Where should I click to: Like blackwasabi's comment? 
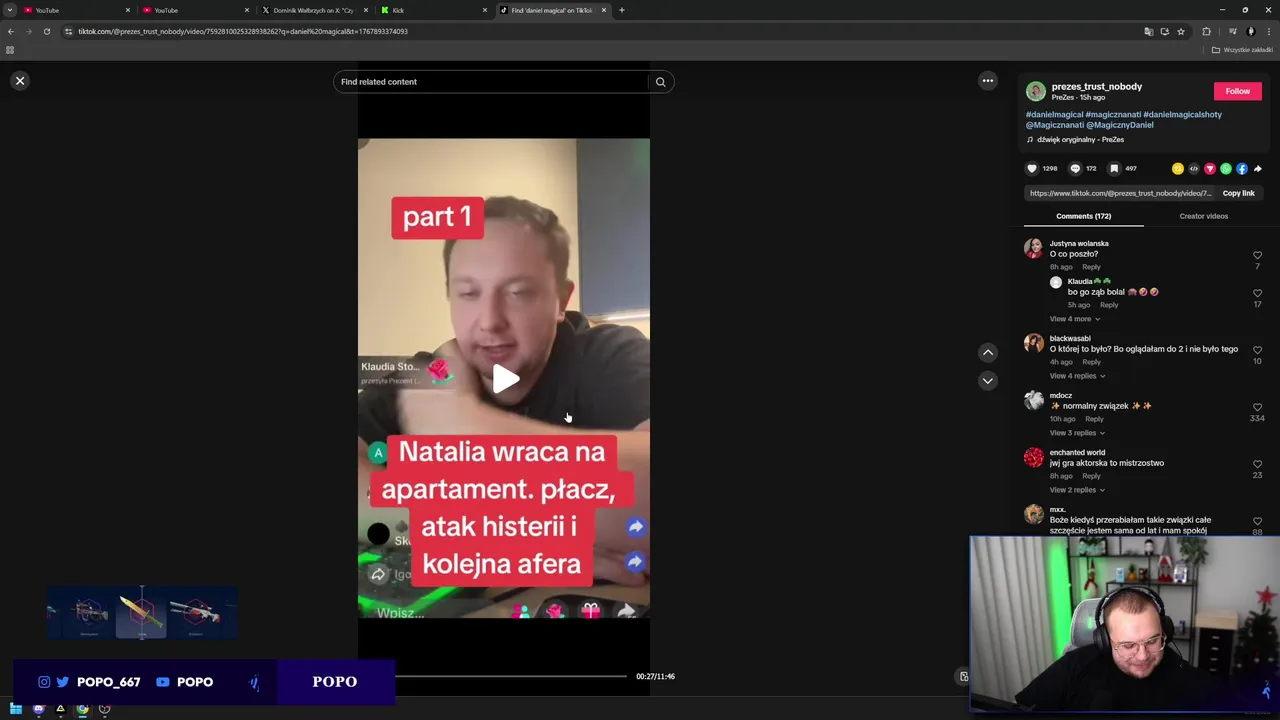tap(1257, 351)
